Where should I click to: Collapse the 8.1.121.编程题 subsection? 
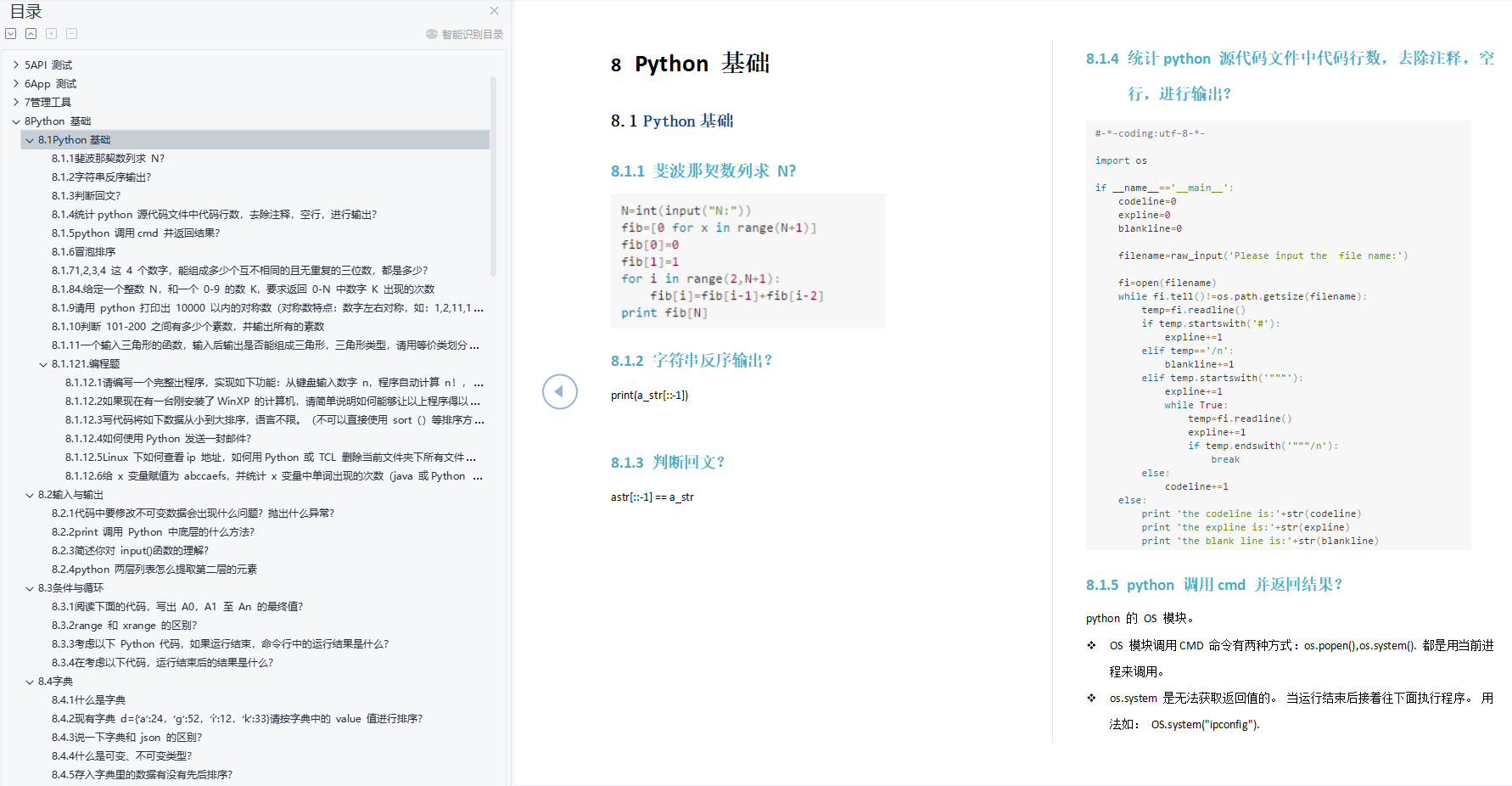(43, 364)
